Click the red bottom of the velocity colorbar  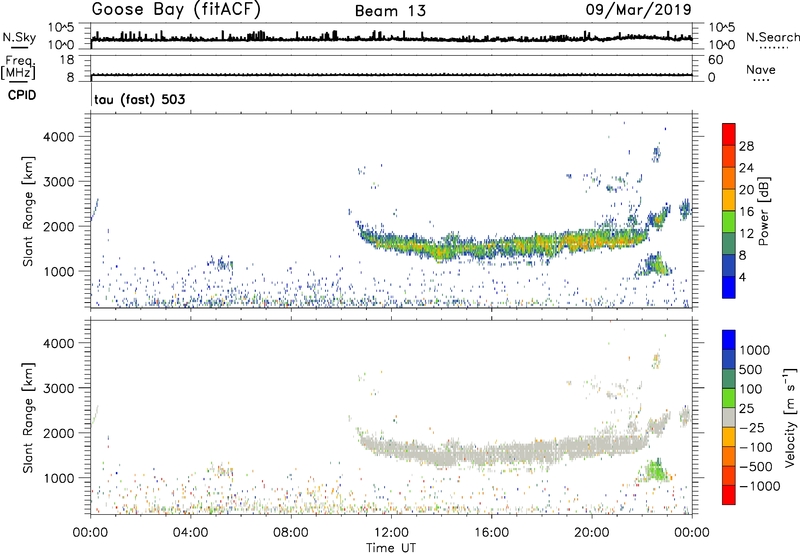729,495
